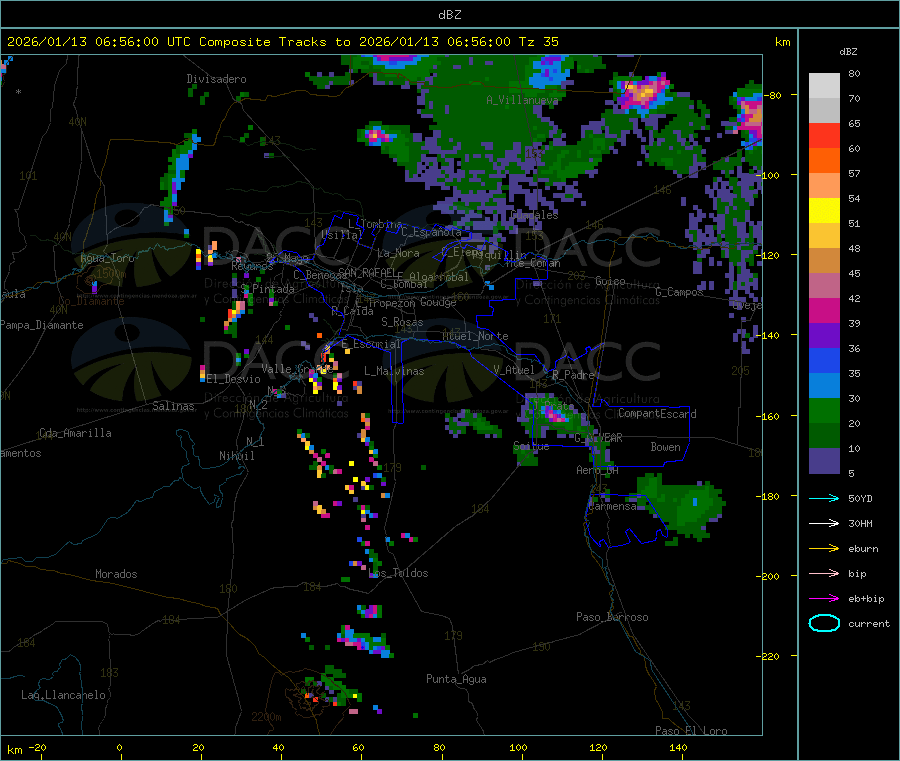900x761 pixels.
Task: Click the Morados map label
Action: coord(116,574)
